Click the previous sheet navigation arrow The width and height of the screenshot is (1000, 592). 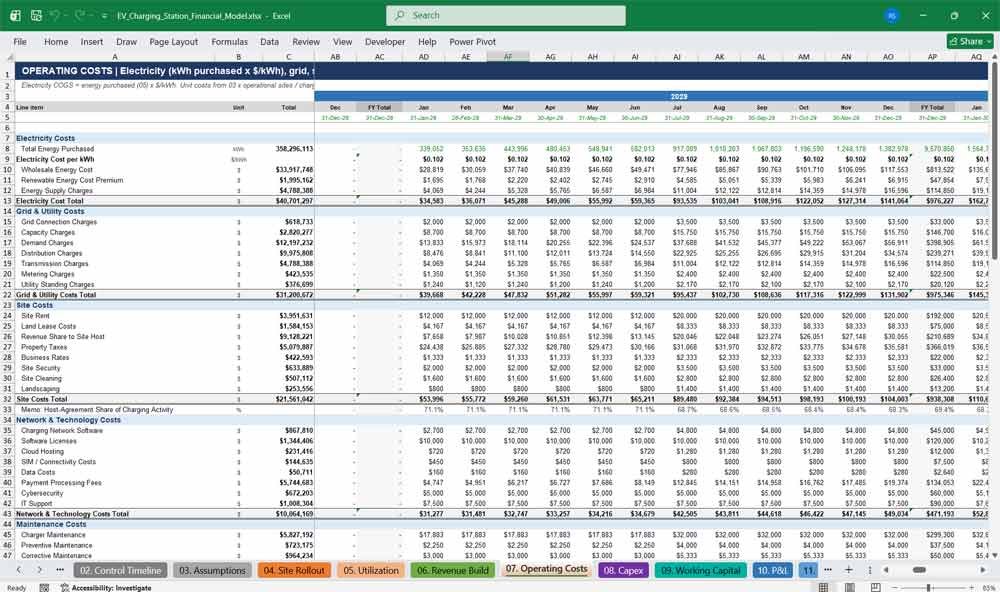[x=19, y=570]
